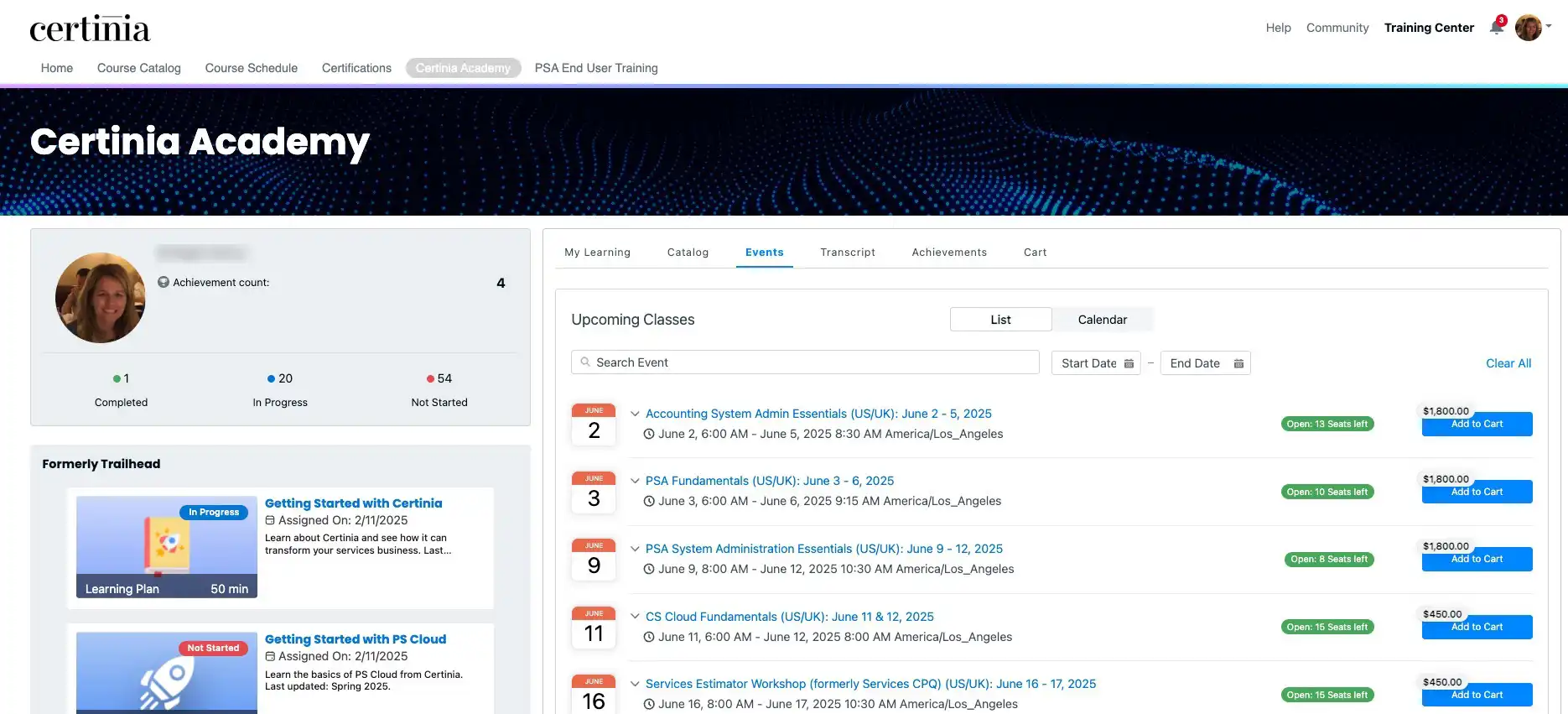Open Getting Started with Certinia title link

[x=353, y=503]
